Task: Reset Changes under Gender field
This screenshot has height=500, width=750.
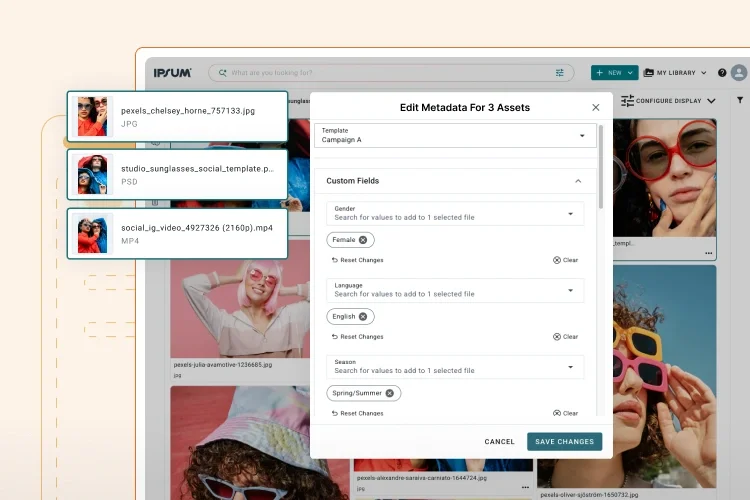Action: click(357, 260)
